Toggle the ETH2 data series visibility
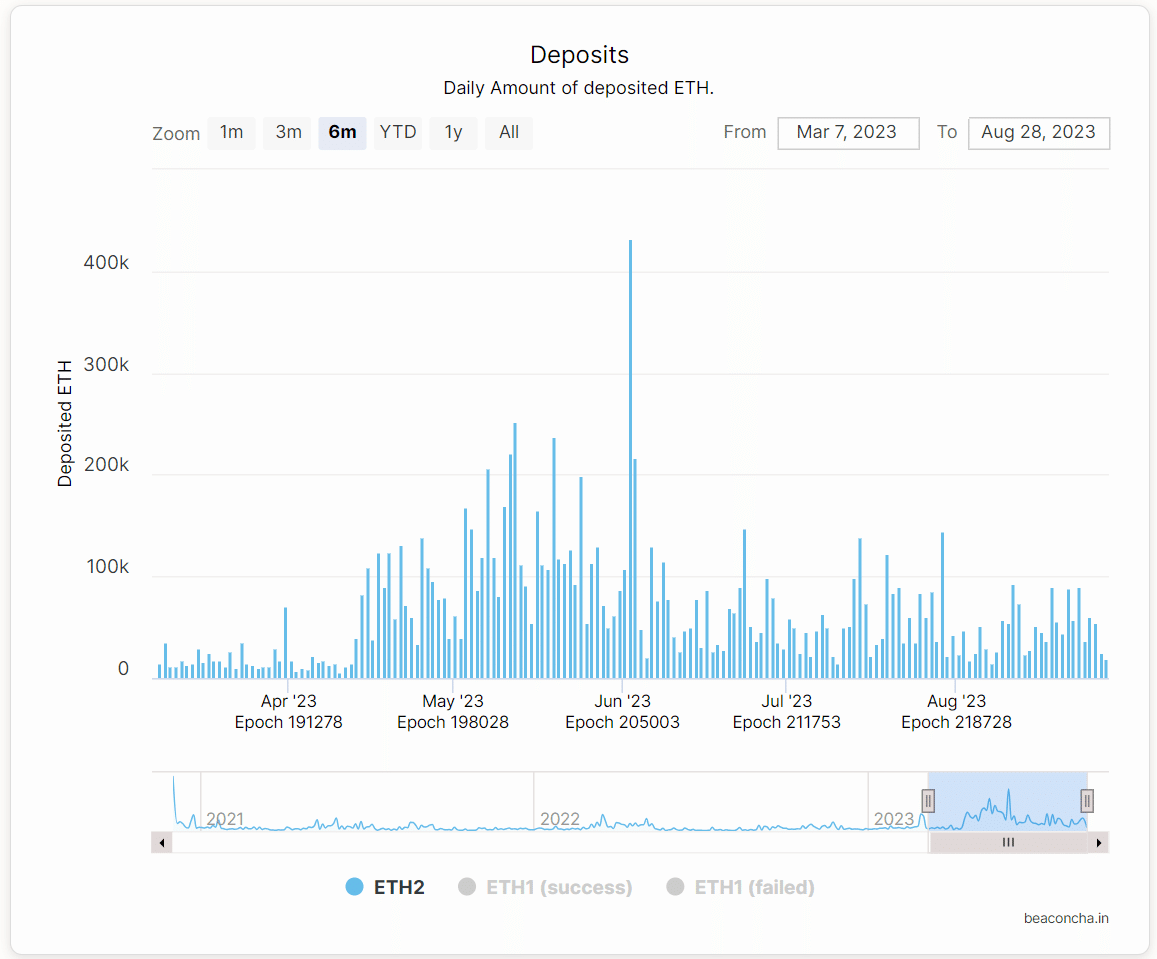 (388, 886)
